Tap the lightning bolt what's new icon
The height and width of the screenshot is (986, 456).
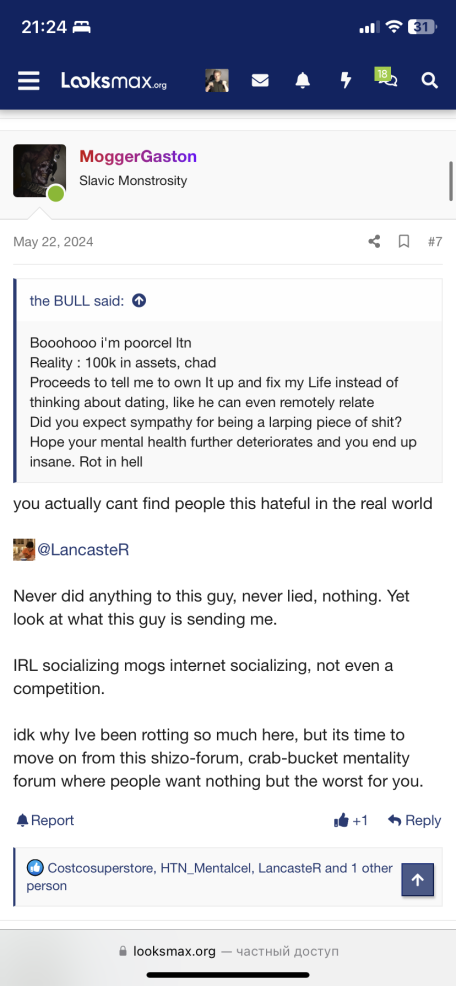pos(345,80)
